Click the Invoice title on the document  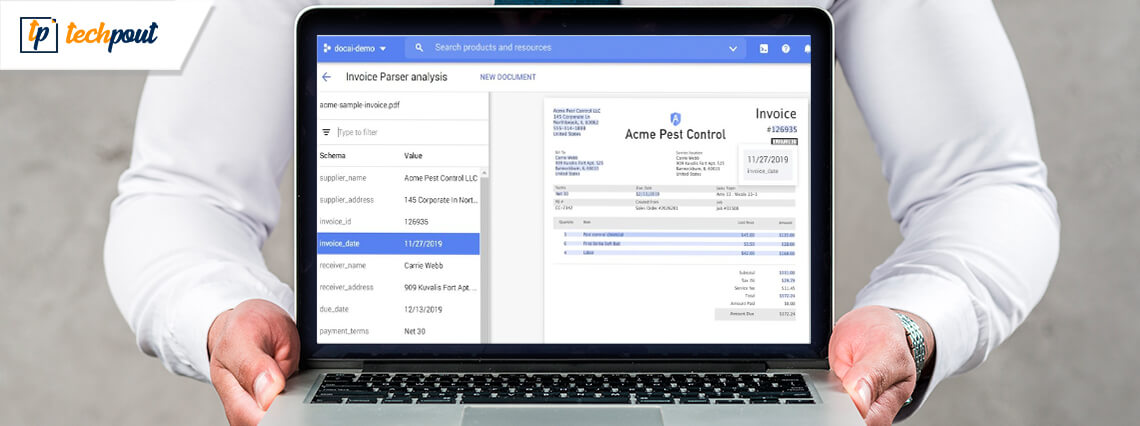(x=776, y=113)
